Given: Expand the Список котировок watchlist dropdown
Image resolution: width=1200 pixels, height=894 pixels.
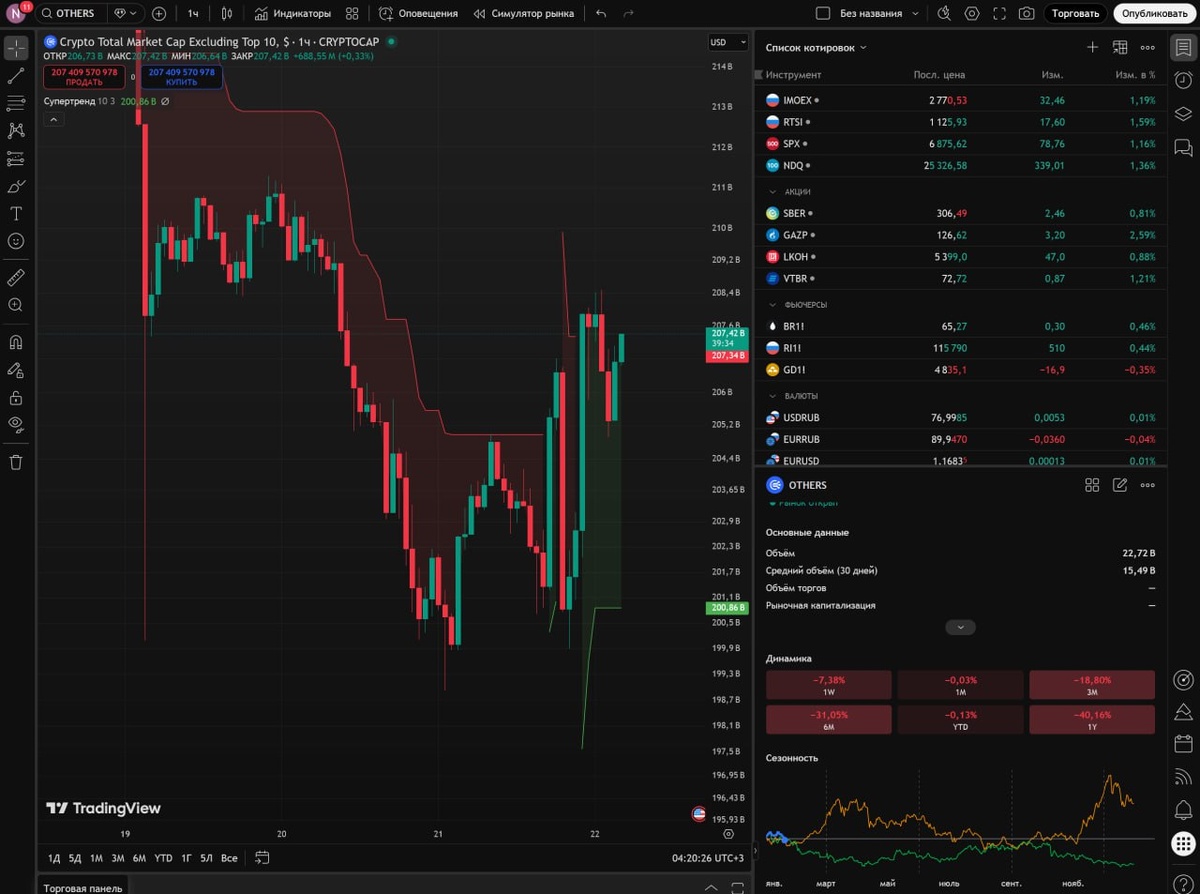Looking at the screenshot, I should click(x=816, y=47).
